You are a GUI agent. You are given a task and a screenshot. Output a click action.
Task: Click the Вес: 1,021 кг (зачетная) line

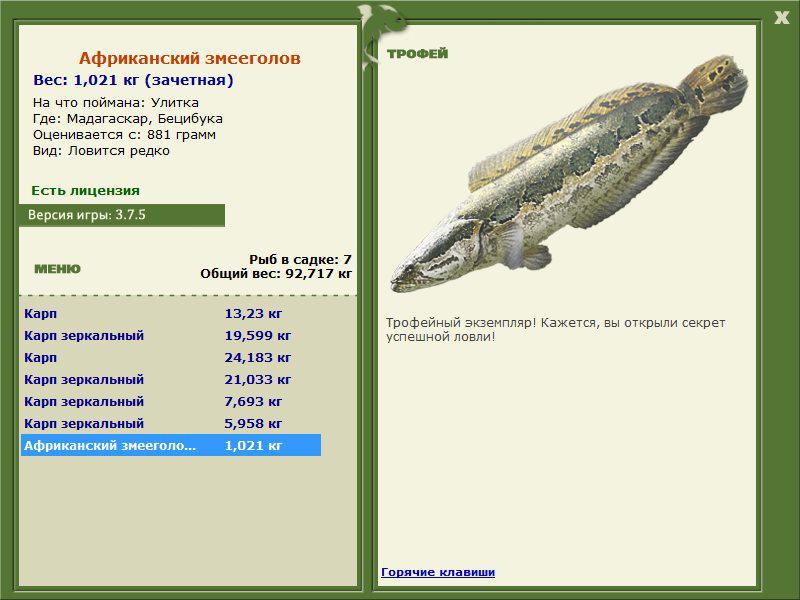pyautogui.click(x=133, y=80)
